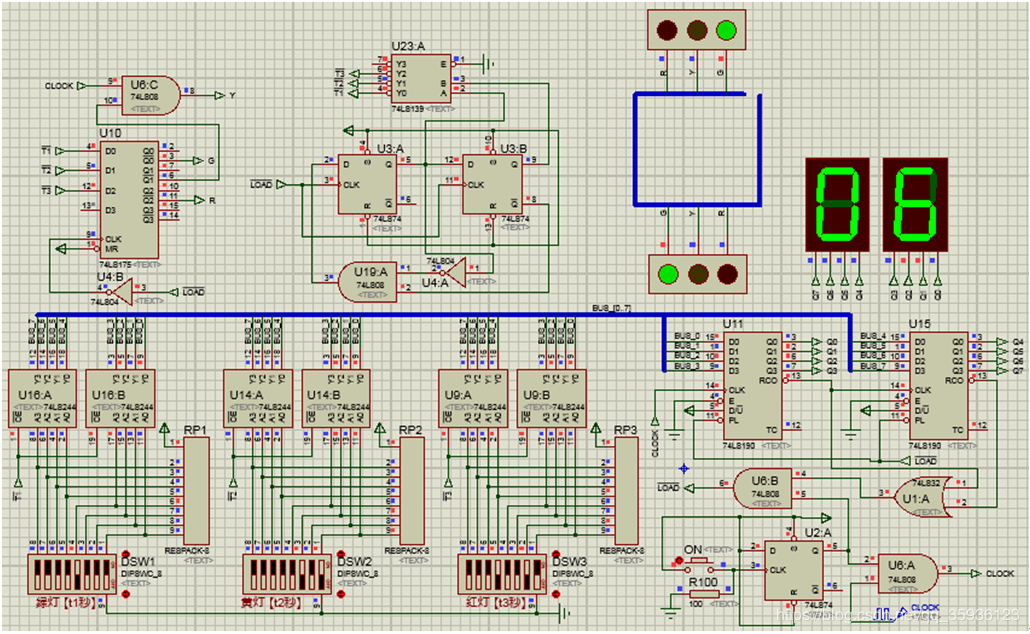Viewport: 1030px width, 634px height.
Task: Select the R100 resistor
Action: 703,594
